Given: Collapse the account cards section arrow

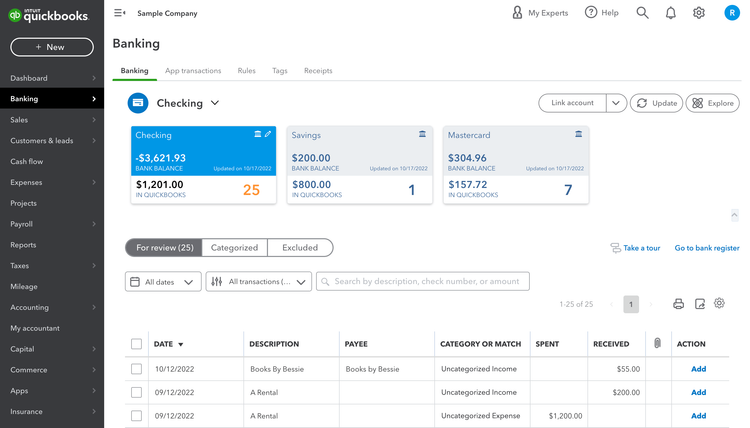Looking at the screenshot, I should click(x=734, y=215).
